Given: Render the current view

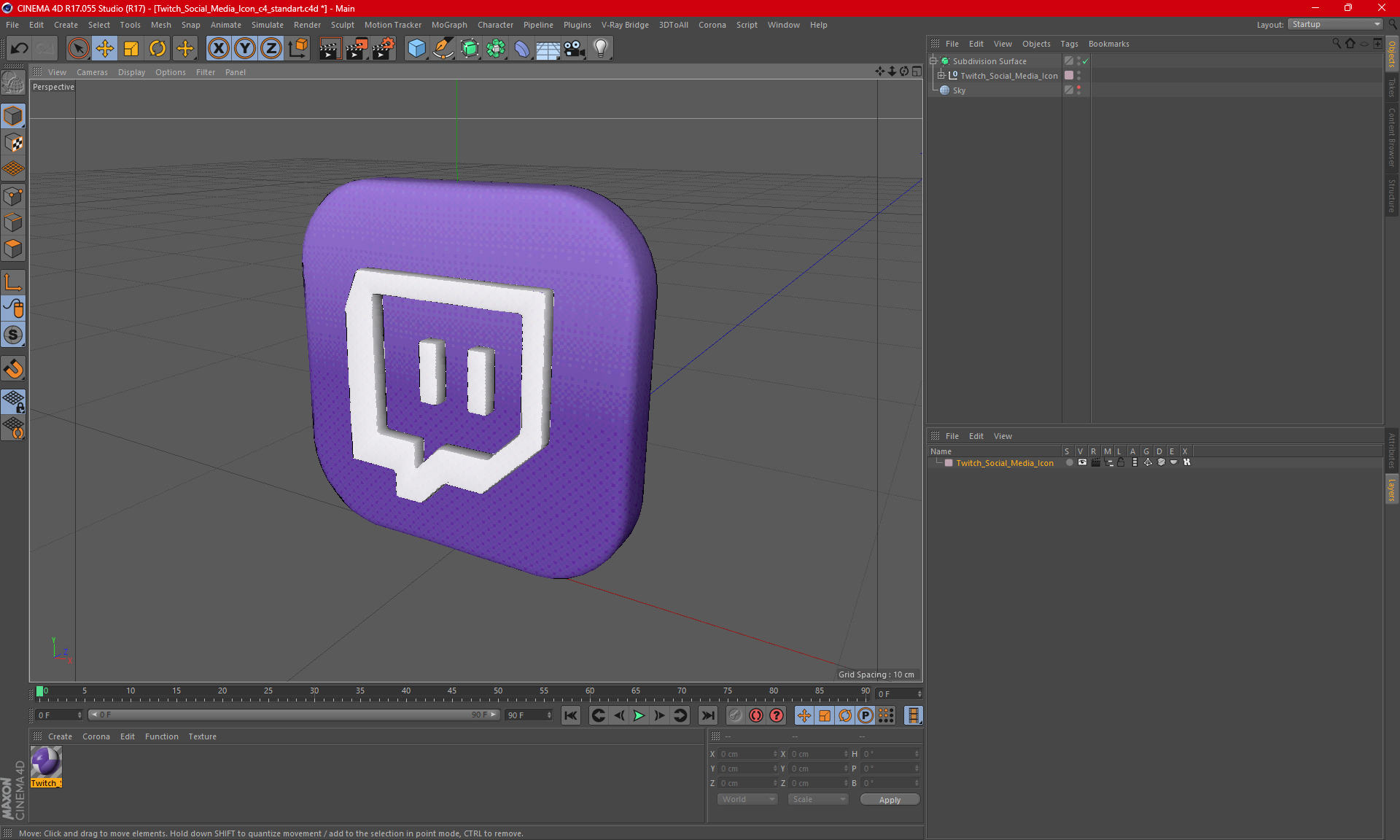Looking at the screenshot, I should click(x=330, y=49).
